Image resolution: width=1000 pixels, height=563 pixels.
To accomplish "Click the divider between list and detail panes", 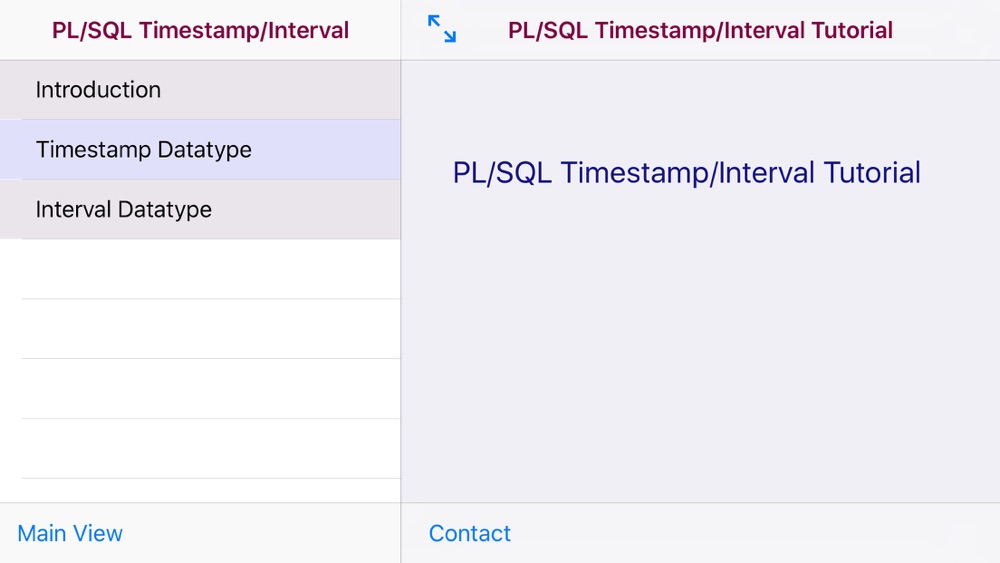I will click(401, 281).
